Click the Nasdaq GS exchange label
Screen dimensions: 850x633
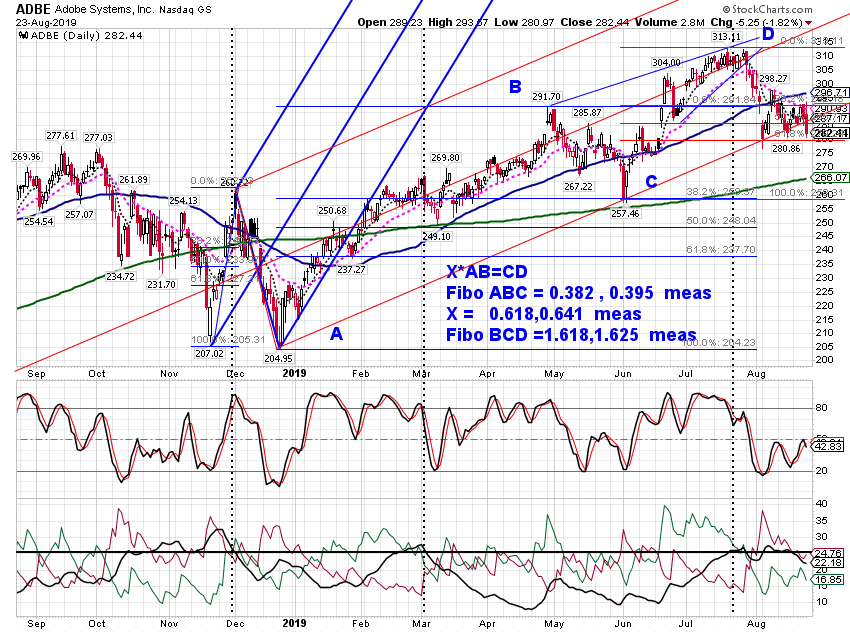[x=185, y=10]
